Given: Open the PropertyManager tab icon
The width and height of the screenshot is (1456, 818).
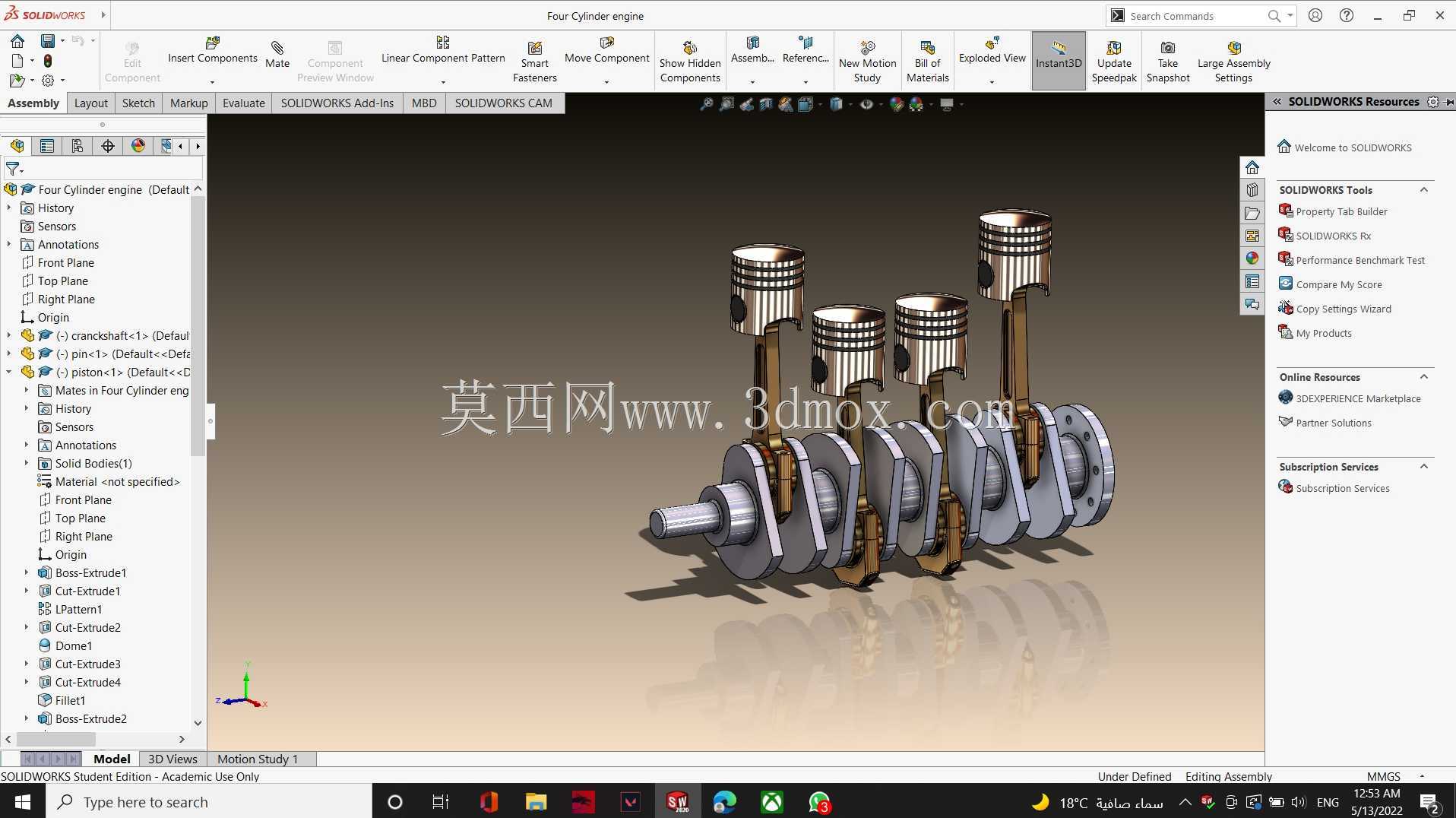Looking at the screenshot, I should (x=47, y=146).
